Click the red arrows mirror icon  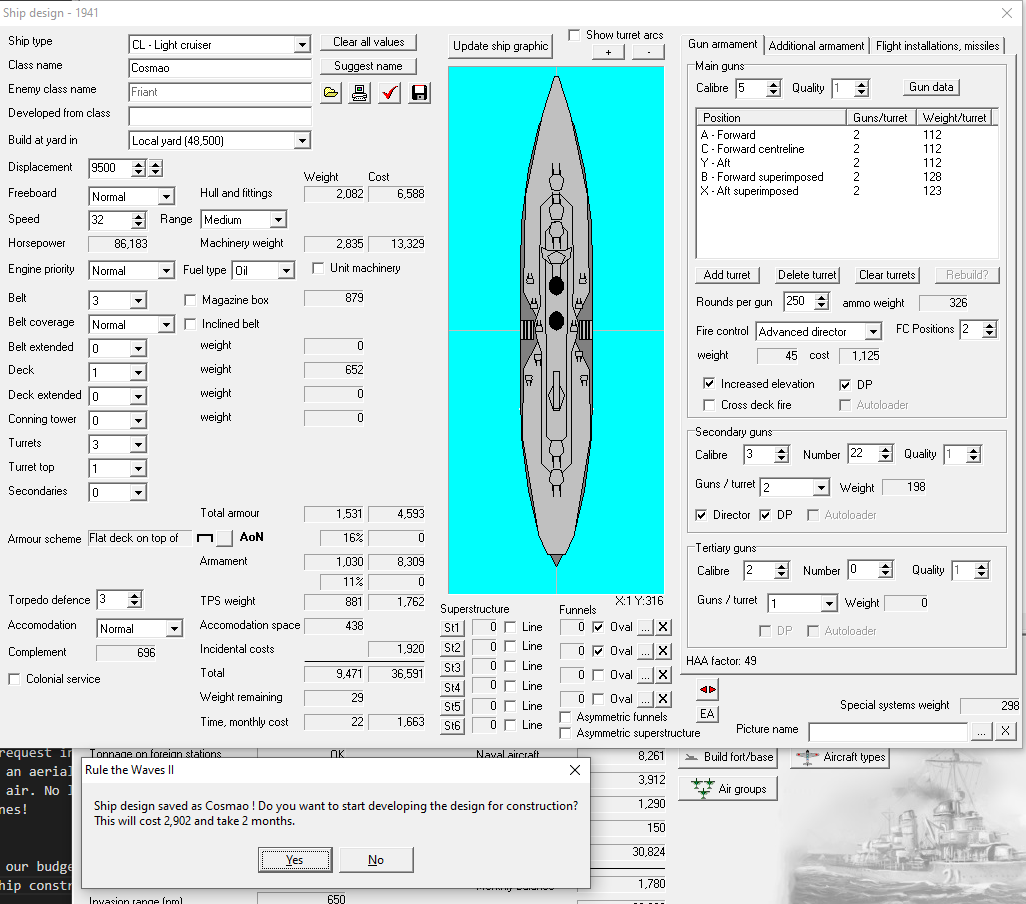pyautogui.click(x=707, y=689)
